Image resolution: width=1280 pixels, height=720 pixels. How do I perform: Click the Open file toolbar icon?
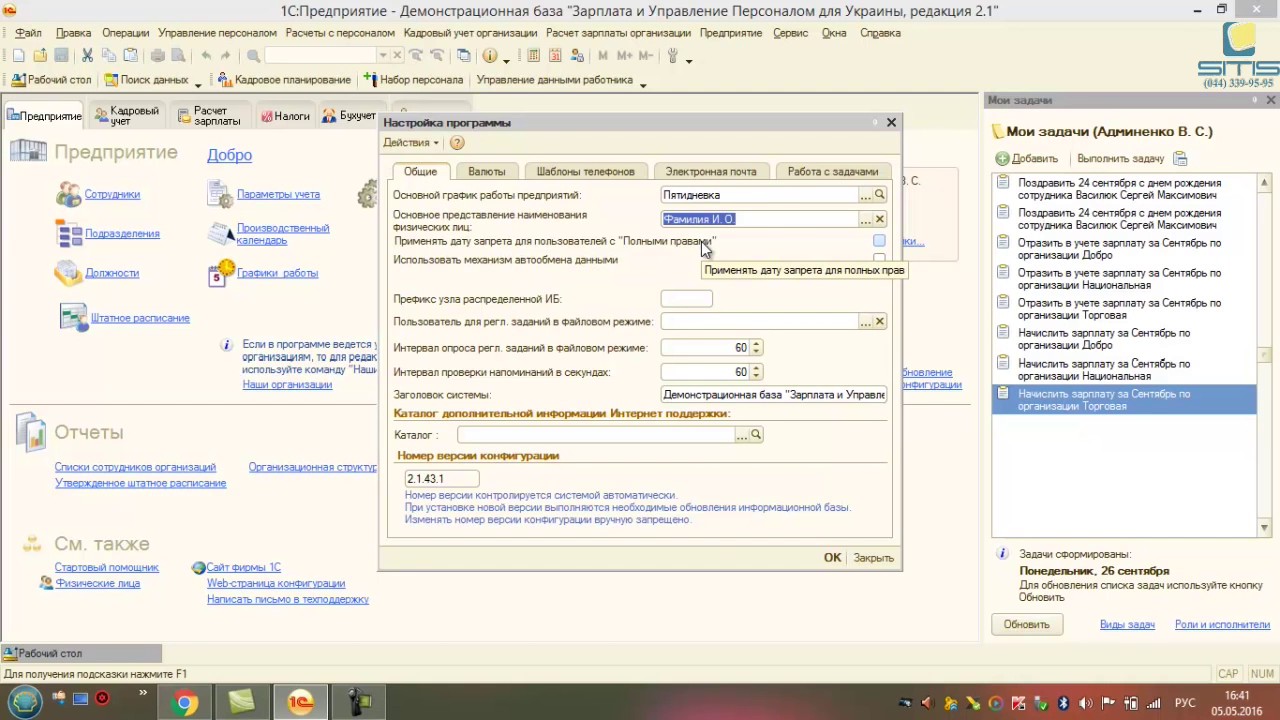tap(40, 56)
